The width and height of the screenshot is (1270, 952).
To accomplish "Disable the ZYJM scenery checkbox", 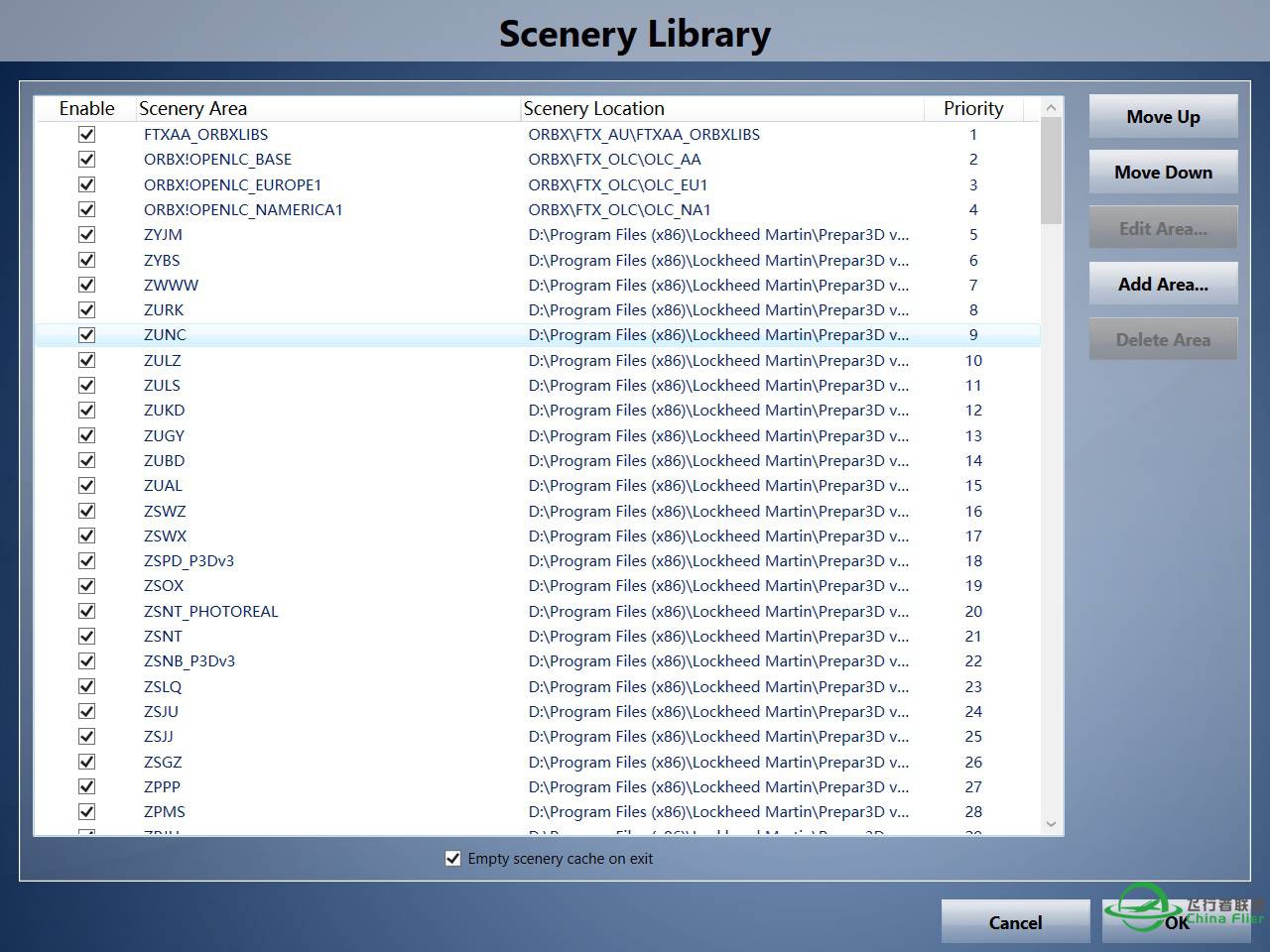I will (87, 235).
